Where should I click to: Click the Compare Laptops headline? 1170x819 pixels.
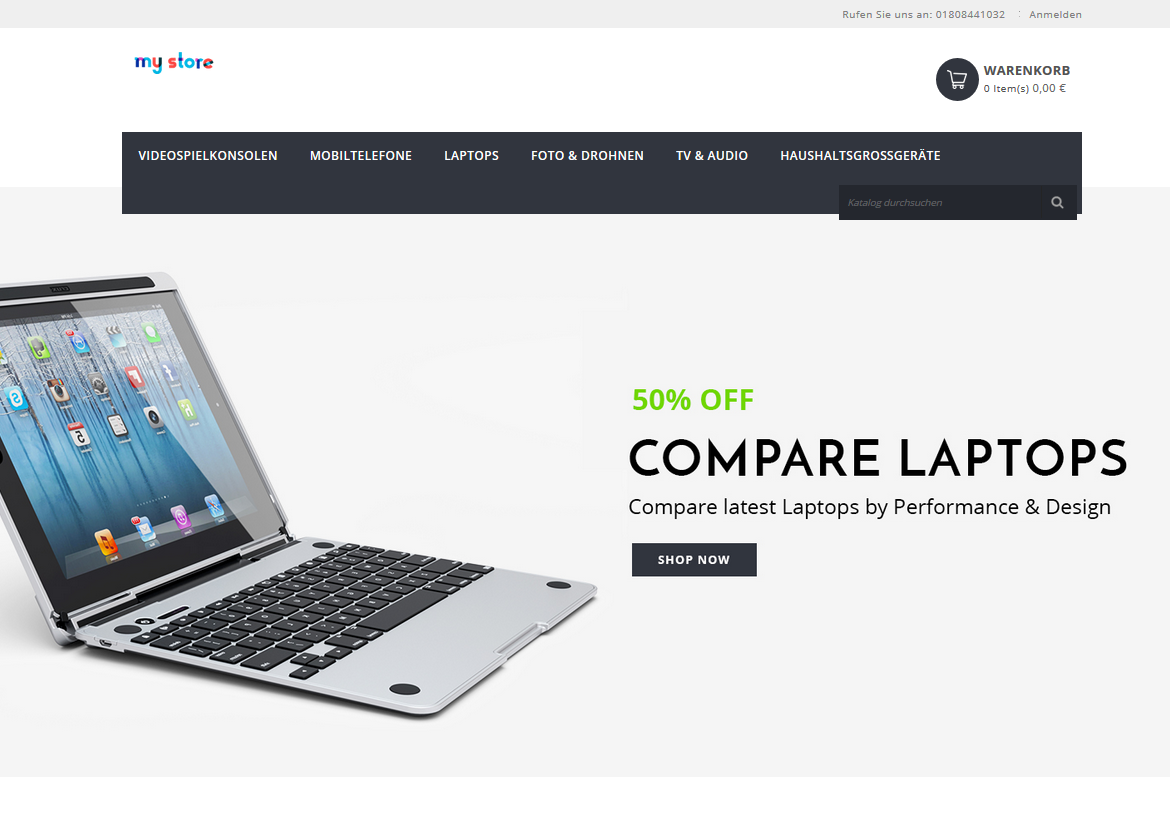point(878,457)
